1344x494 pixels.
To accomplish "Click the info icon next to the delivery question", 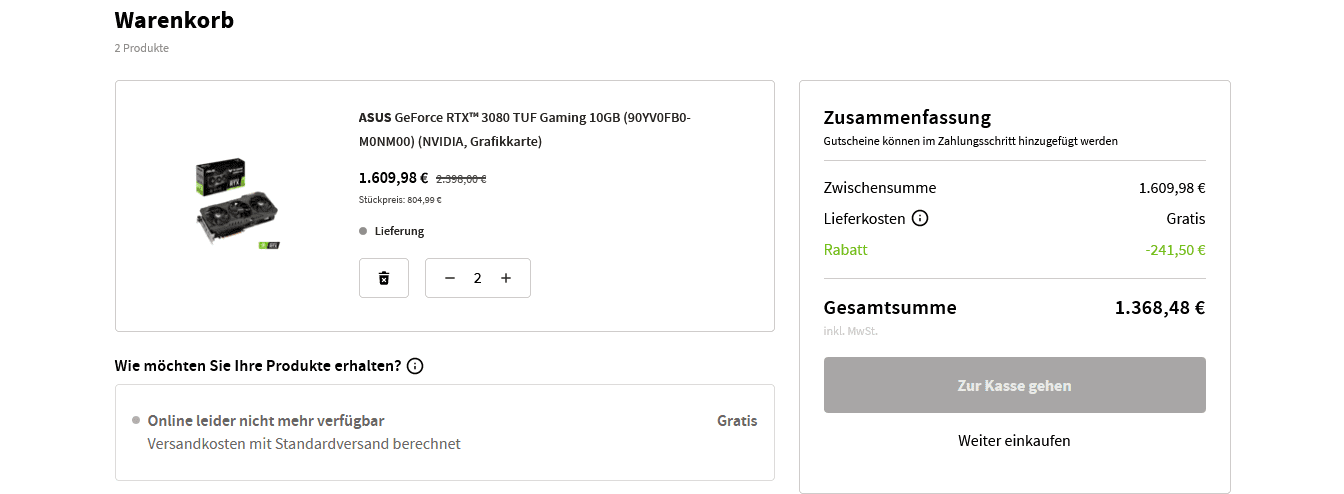I will (415, 366).
